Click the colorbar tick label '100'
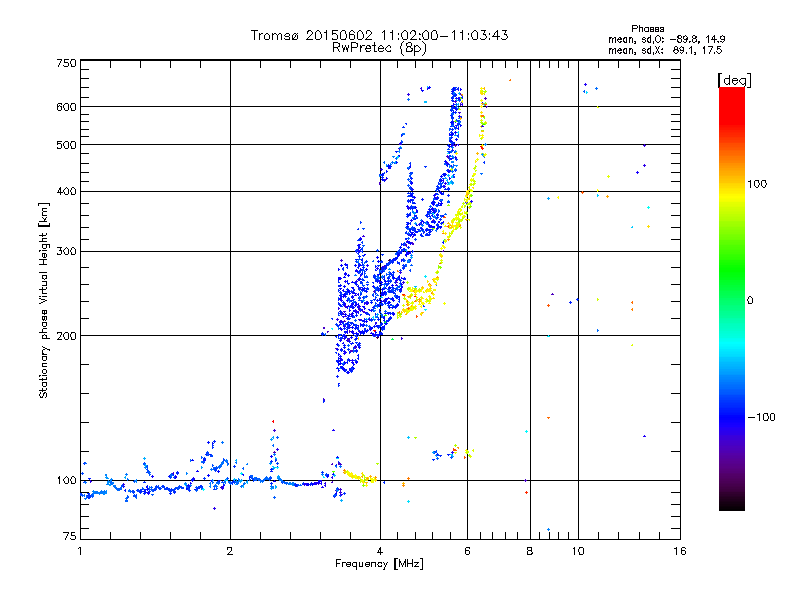 (757, 184)
